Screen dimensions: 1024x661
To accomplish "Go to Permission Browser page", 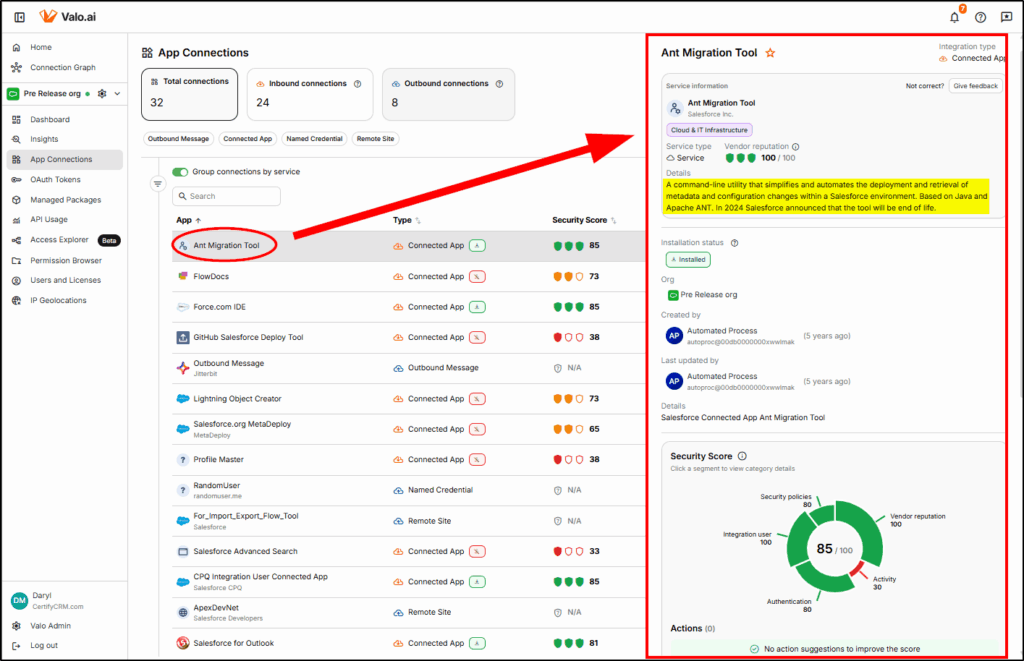I will click(65, 260).
